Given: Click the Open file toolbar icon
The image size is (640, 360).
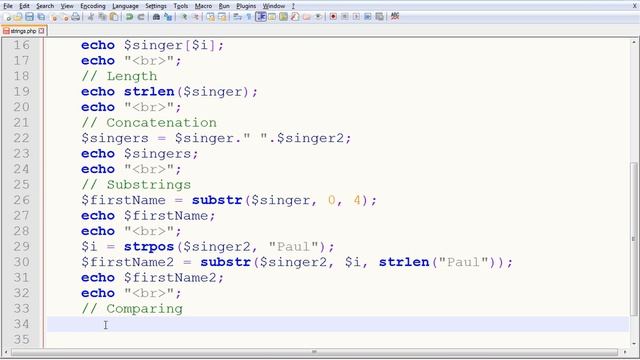Looking at the screenshot, I should pos(18,17).
